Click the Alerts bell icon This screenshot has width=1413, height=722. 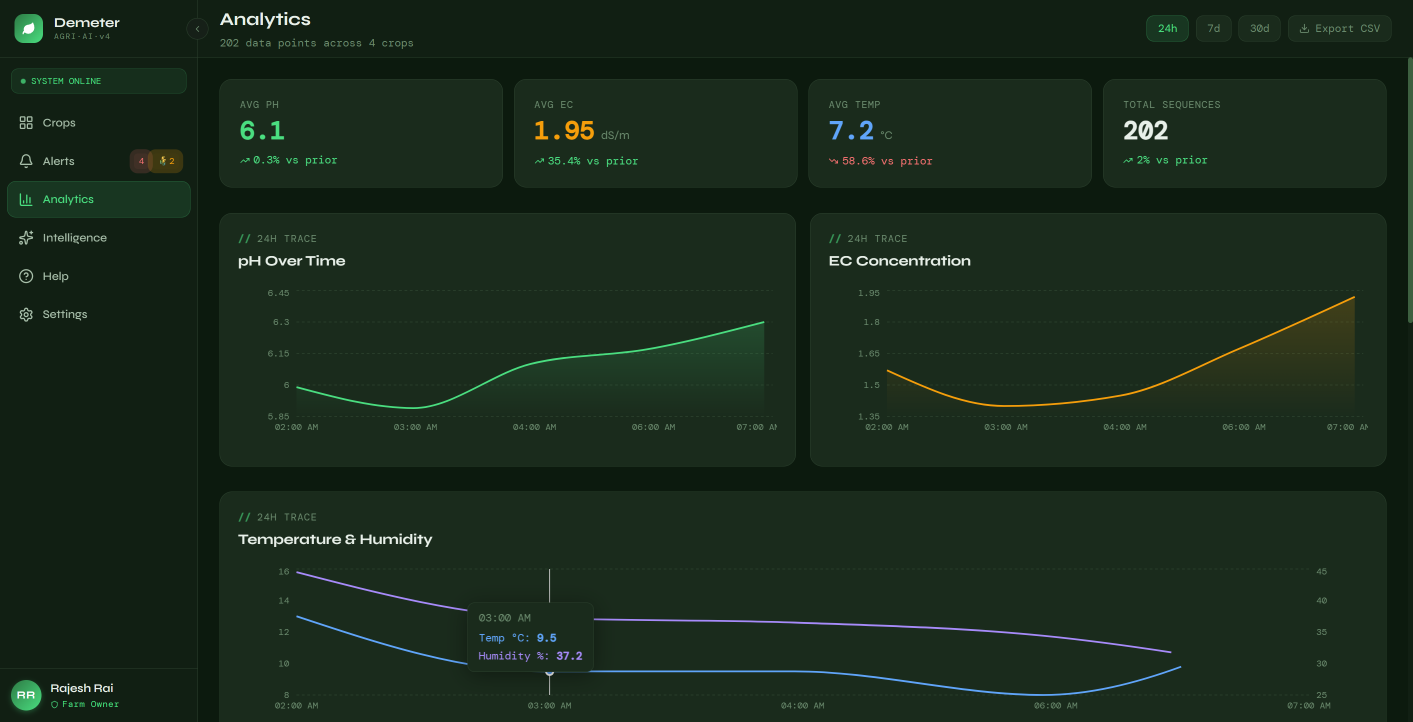[26, 161]
